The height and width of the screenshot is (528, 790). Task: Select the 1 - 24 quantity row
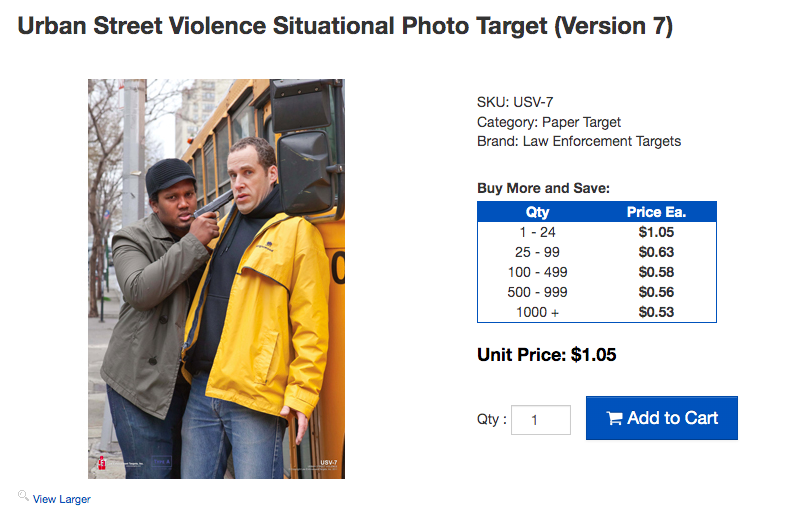(x=537, y=232)
